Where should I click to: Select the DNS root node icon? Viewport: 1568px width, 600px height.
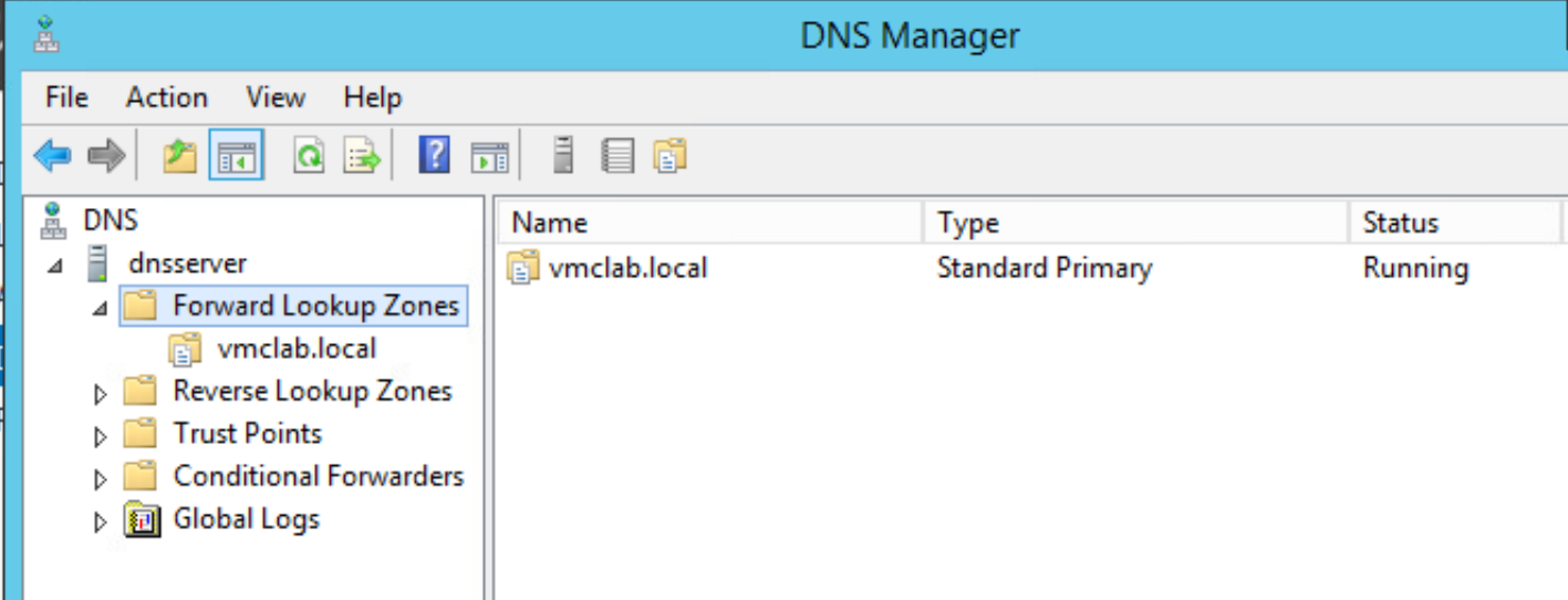coord(53,220)
